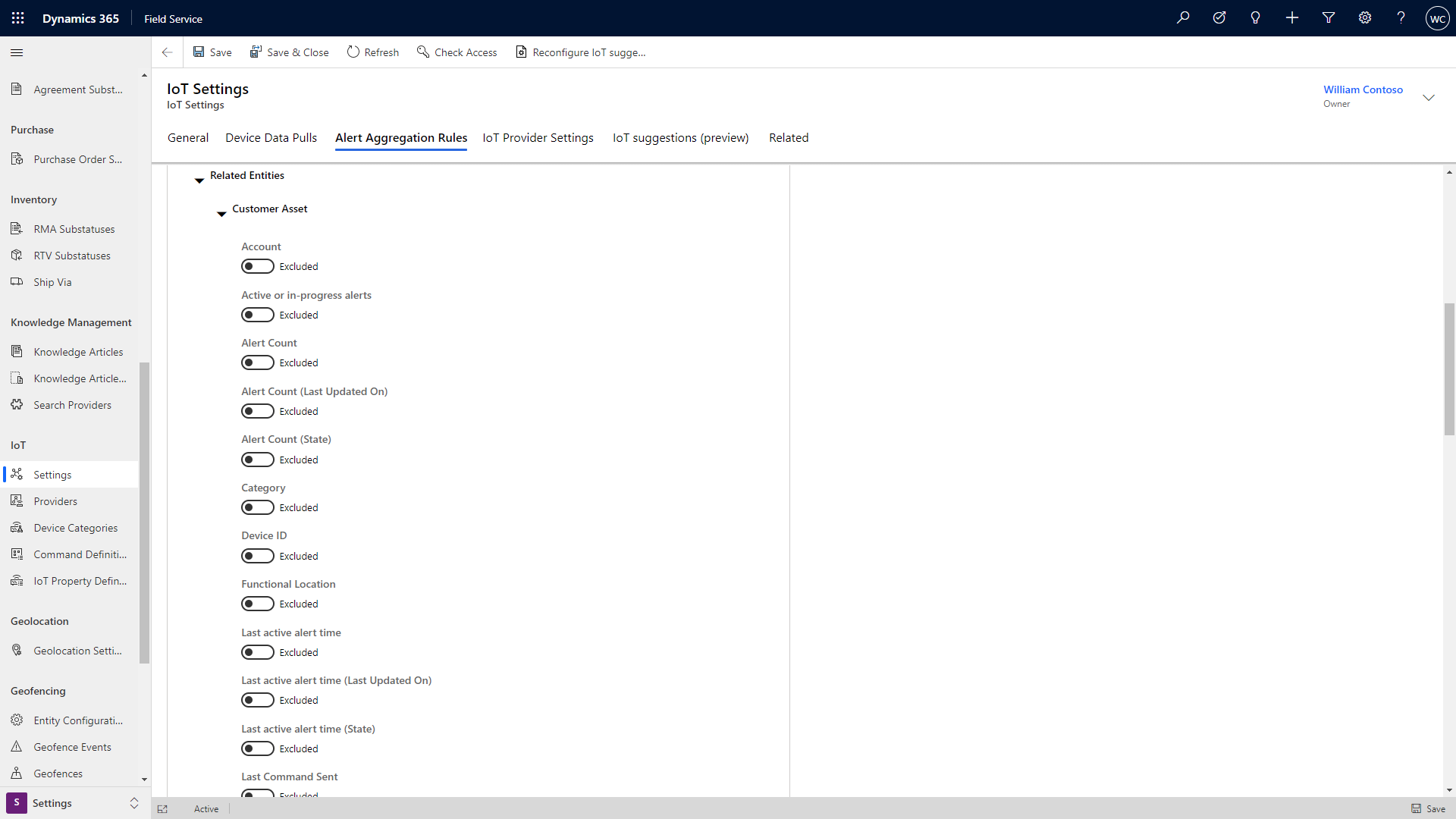Click the Providers sidebar icon
The image size is (1456, 819).
[x=16, y=500]
